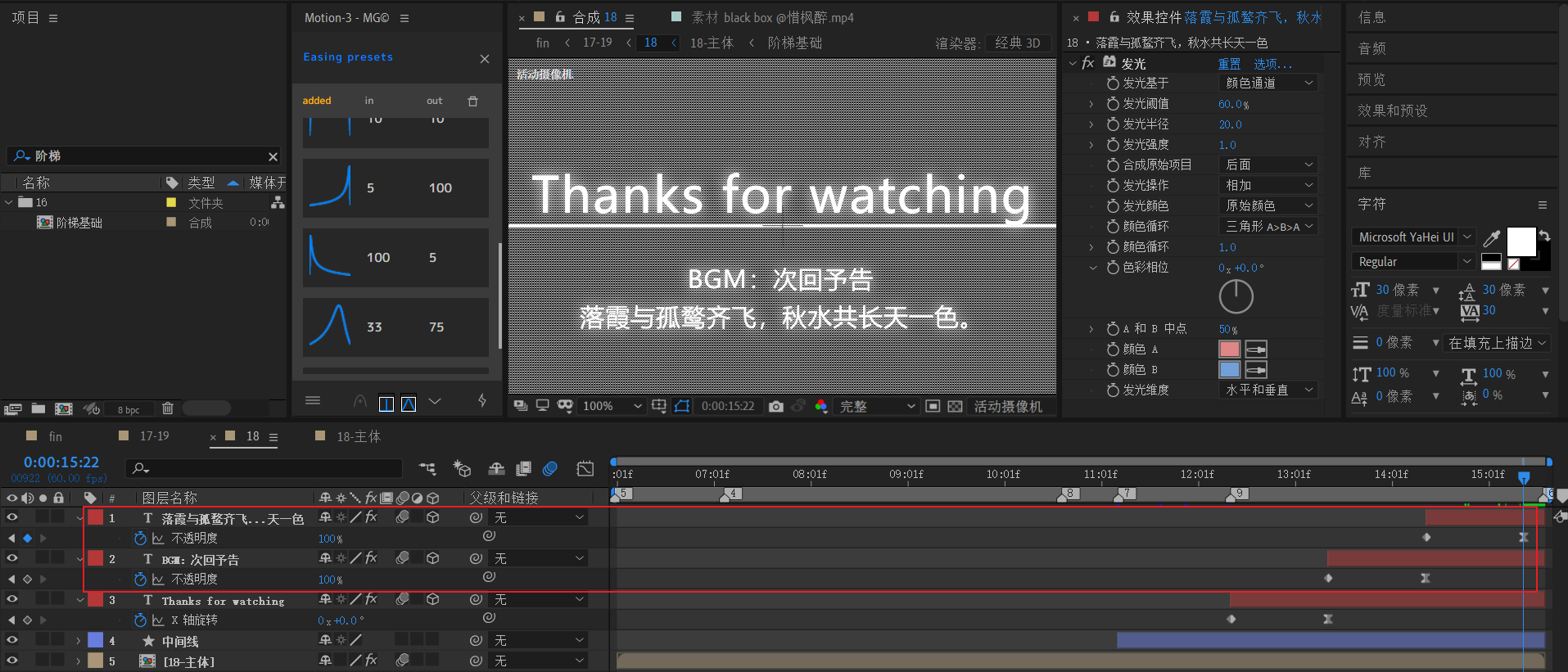Add keyframe diamond on layer 1 不透明度
Image resolution: width=1568 pixels, height=672 pixels.
point(27,538)
